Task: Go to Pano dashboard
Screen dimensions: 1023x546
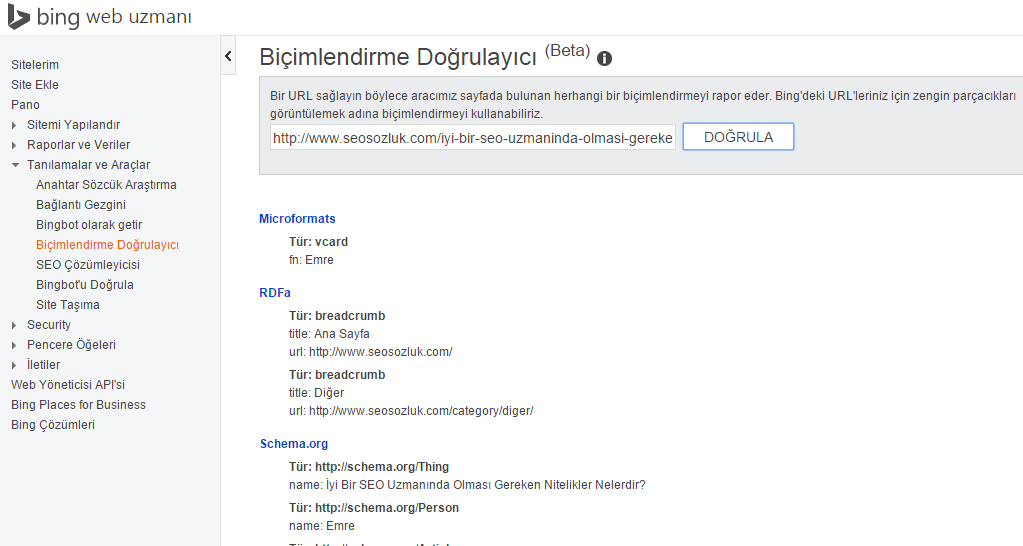Action: tap(25, 105)
